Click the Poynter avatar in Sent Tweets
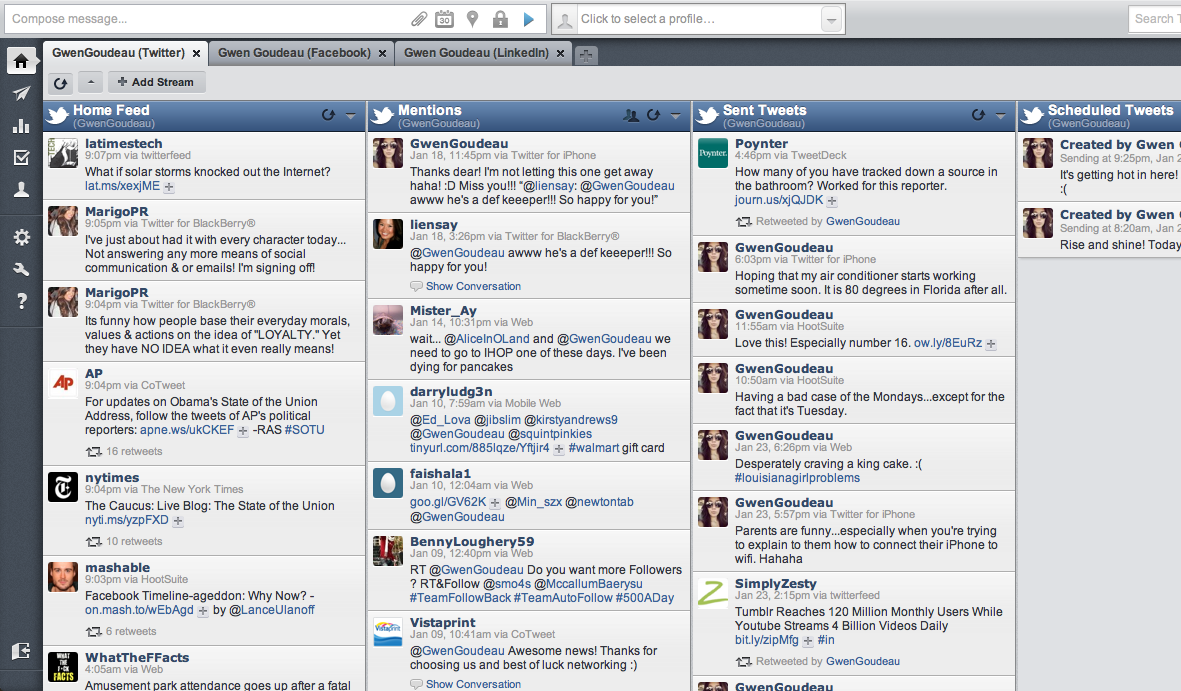1181x691 pixels. point(713,153)
